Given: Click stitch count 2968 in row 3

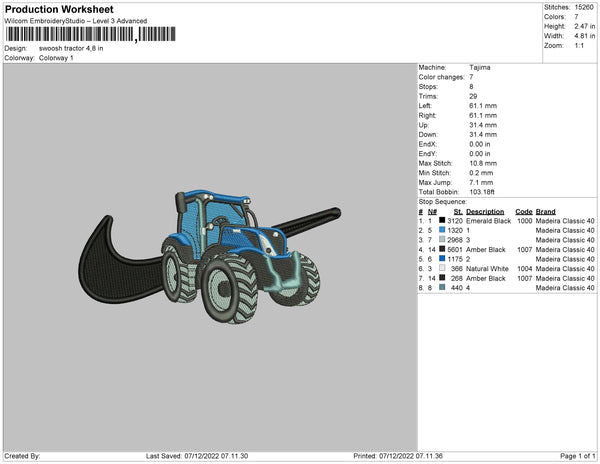Looking at the screenshot, I should point(455,240).
